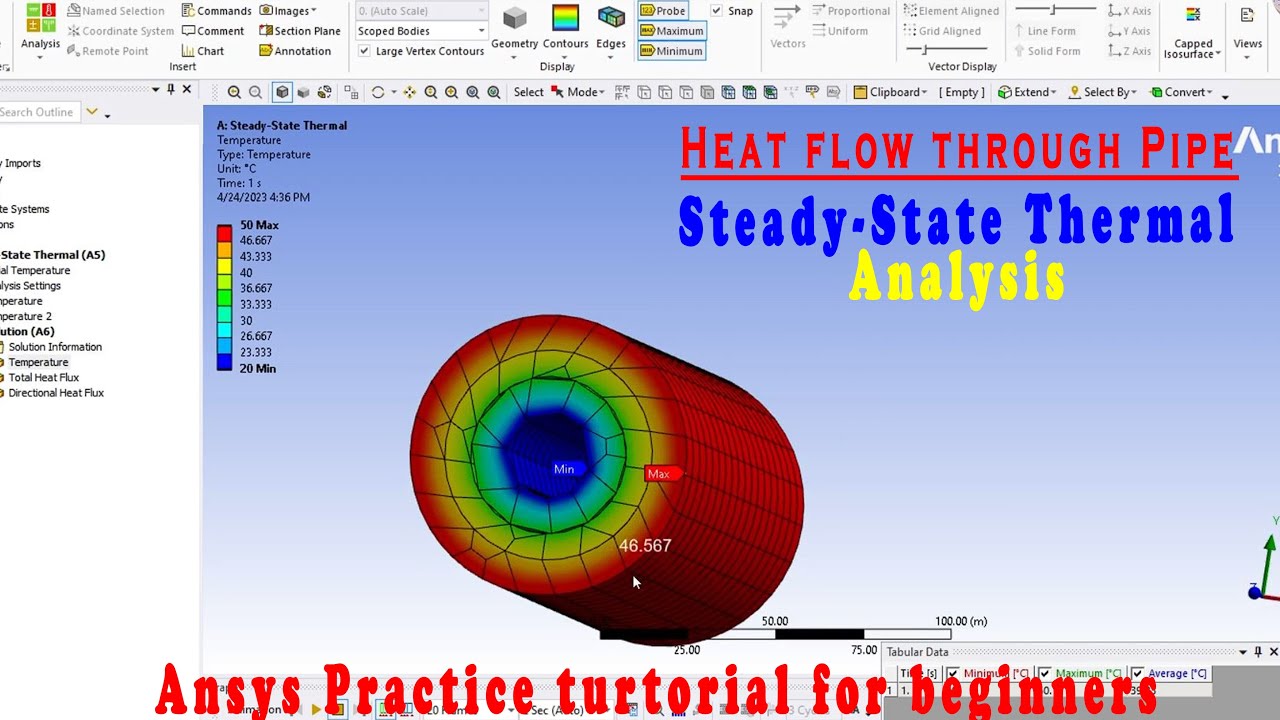Click the Zoom Out magnifier icon
1280x720 pixels.
[255, 92]
